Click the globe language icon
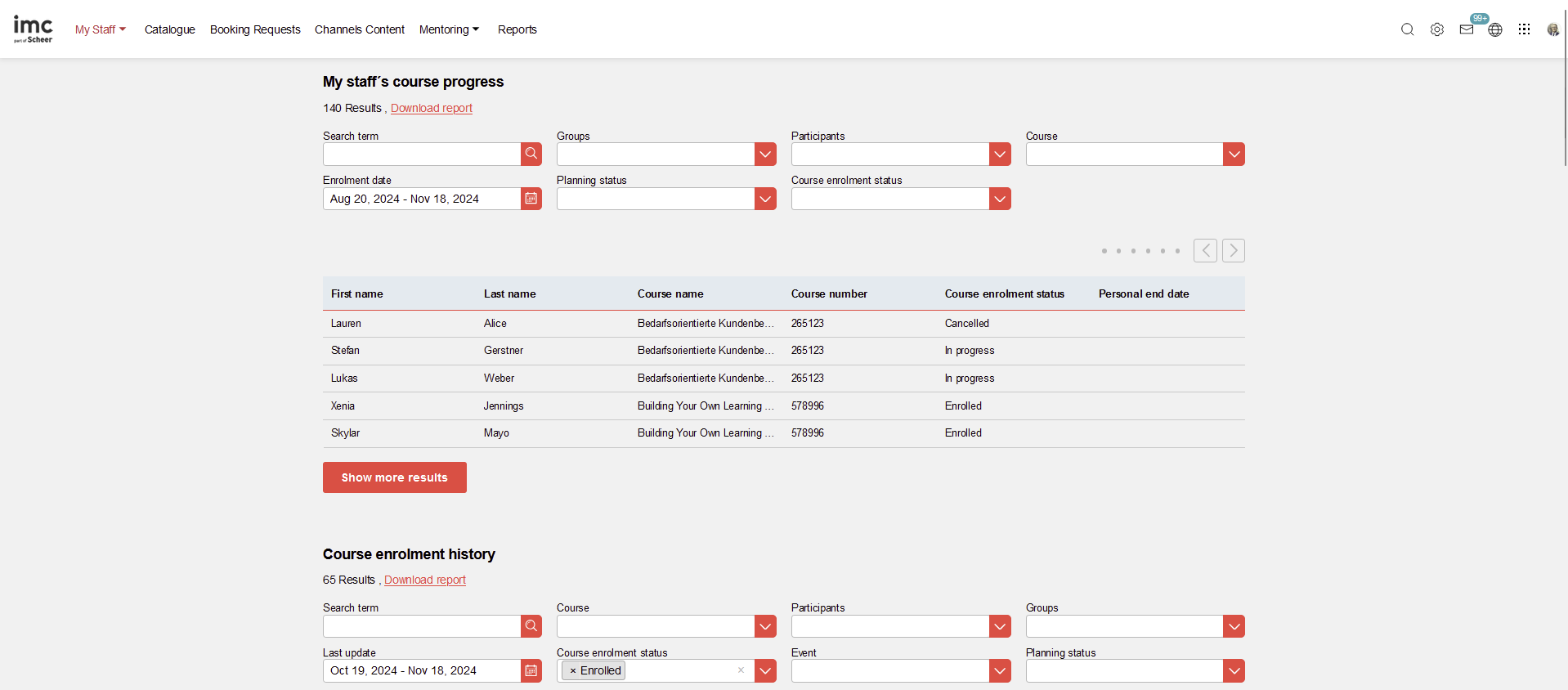Viewport: 1568px width, 690px height. (x=1495, y=30)
